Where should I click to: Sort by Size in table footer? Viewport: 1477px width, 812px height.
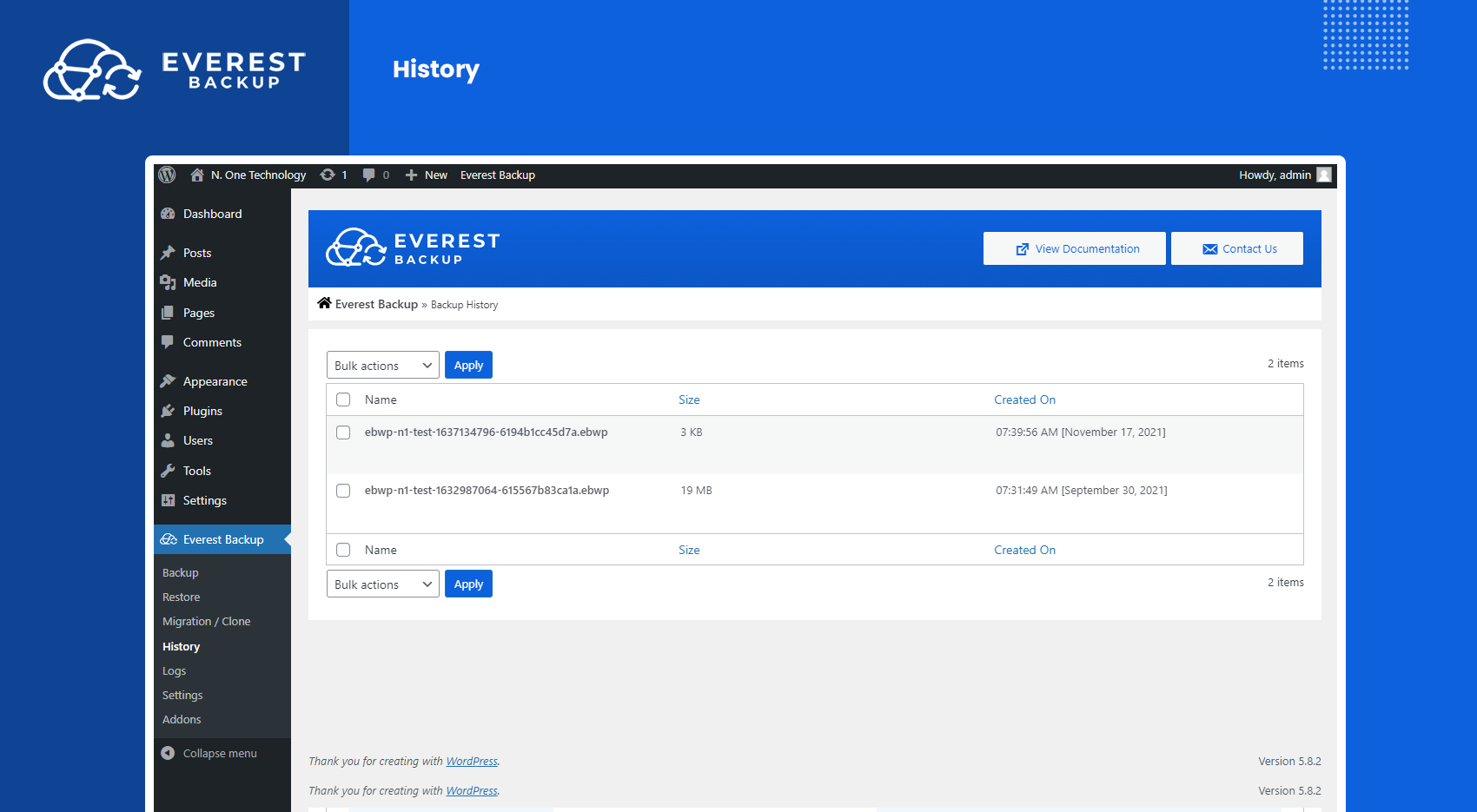689,550
